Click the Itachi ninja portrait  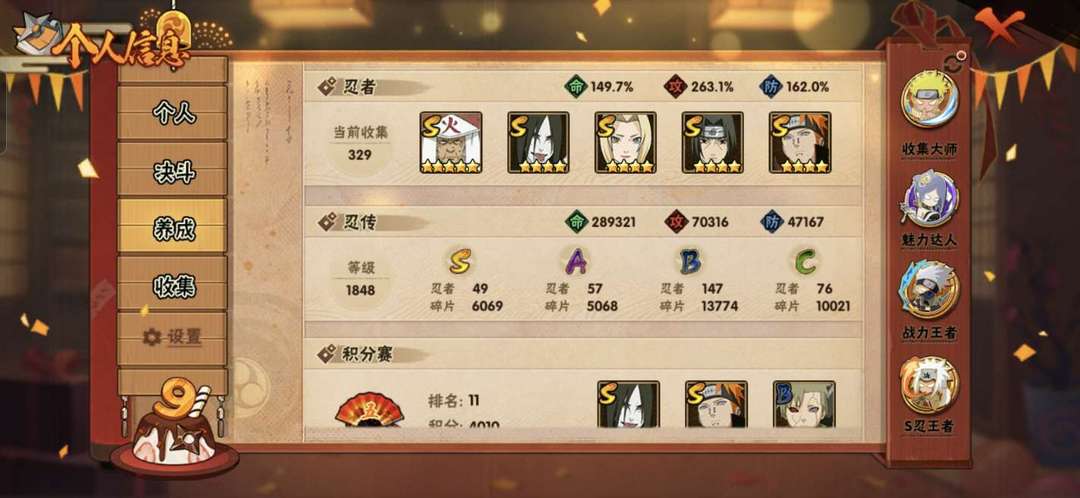[712, 143]
